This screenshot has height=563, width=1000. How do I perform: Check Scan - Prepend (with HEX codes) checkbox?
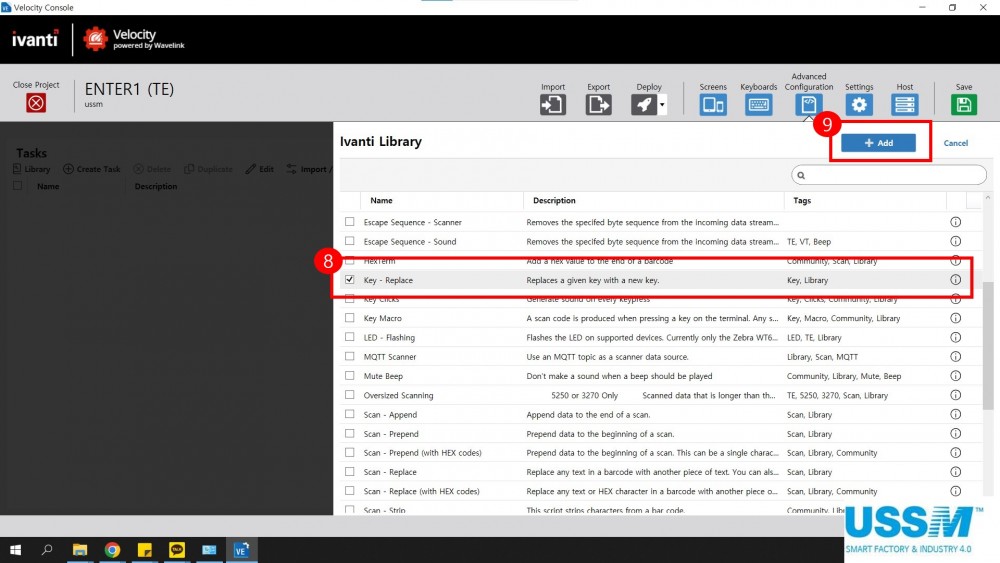[x=349, y=452]
